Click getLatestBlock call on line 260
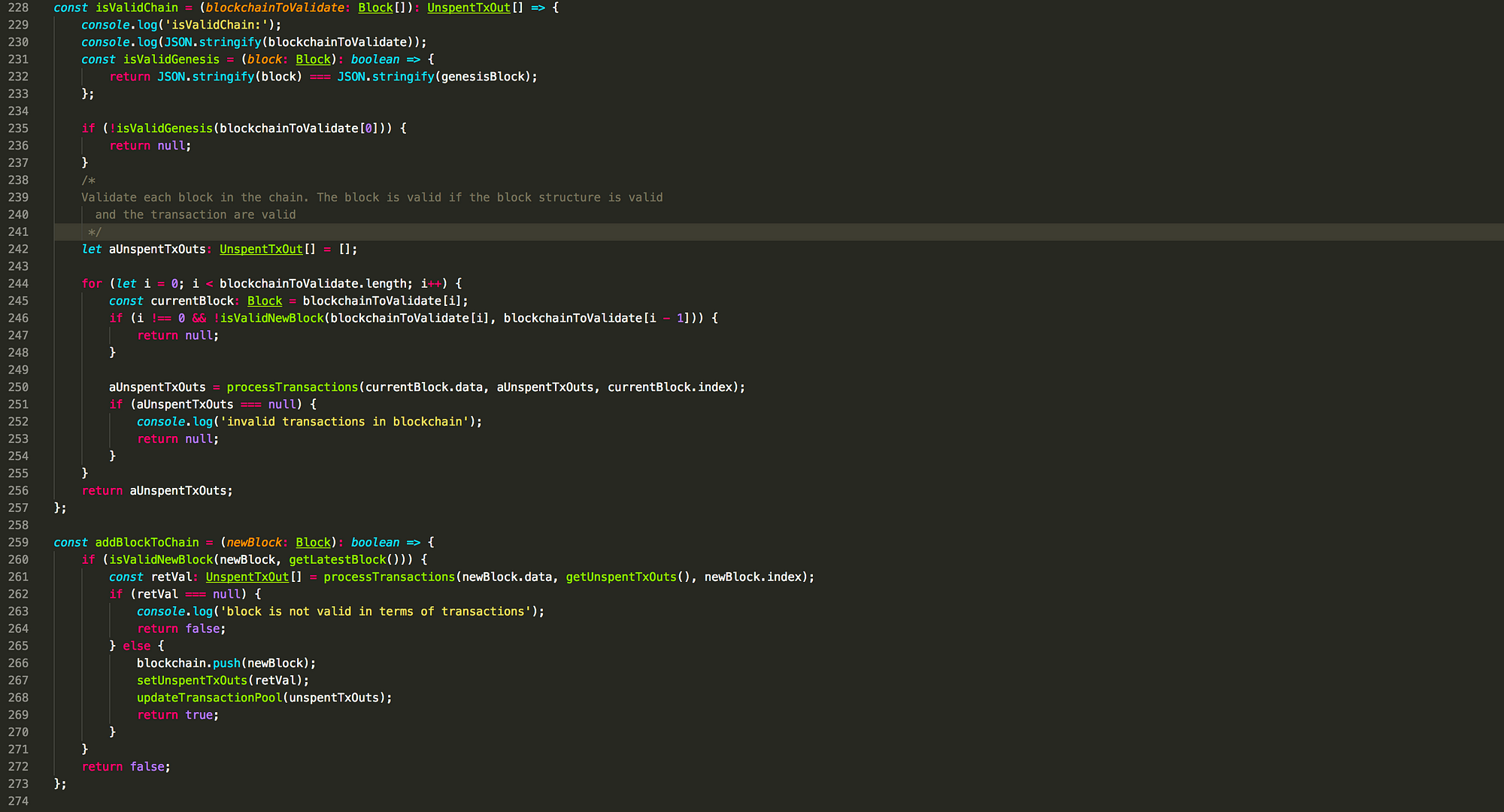Image resolution: width=1504 pixels, height=812 pixels. click(x=338, y=561)
